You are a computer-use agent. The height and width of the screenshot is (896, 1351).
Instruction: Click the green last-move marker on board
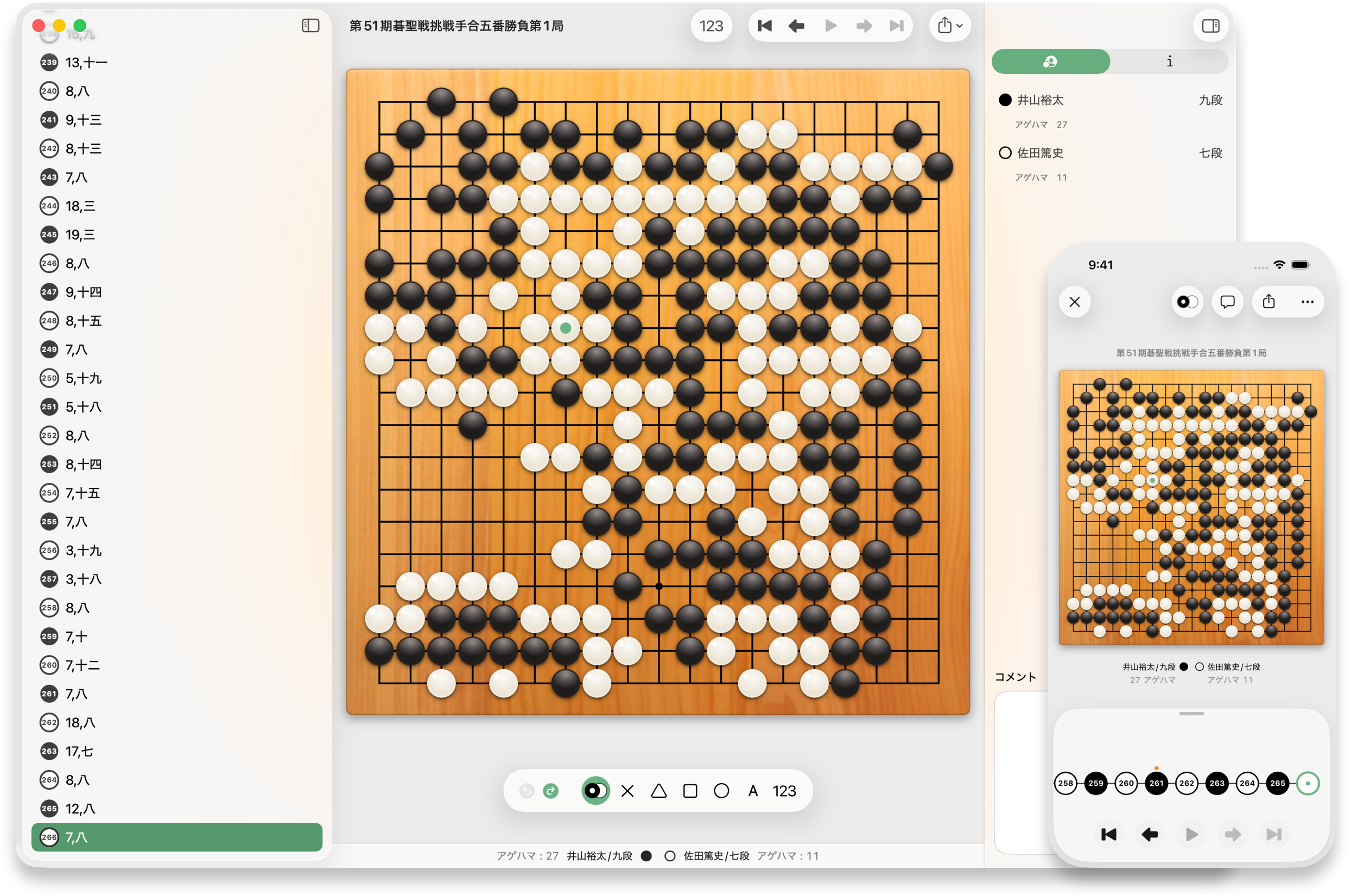click(x=566, y=328)
